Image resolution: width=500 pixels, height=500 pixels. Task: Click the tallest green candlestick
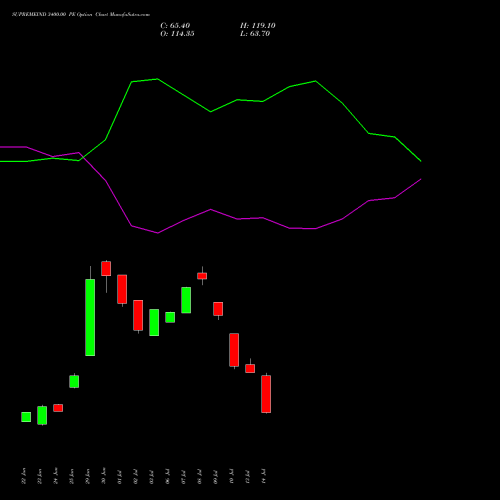point(90,317)
